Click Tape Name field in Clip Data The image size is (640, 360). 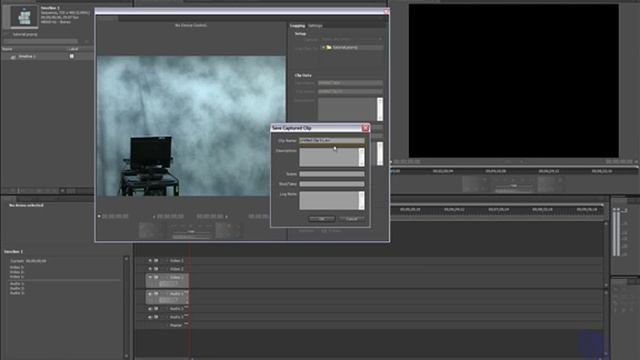[350, 83]
